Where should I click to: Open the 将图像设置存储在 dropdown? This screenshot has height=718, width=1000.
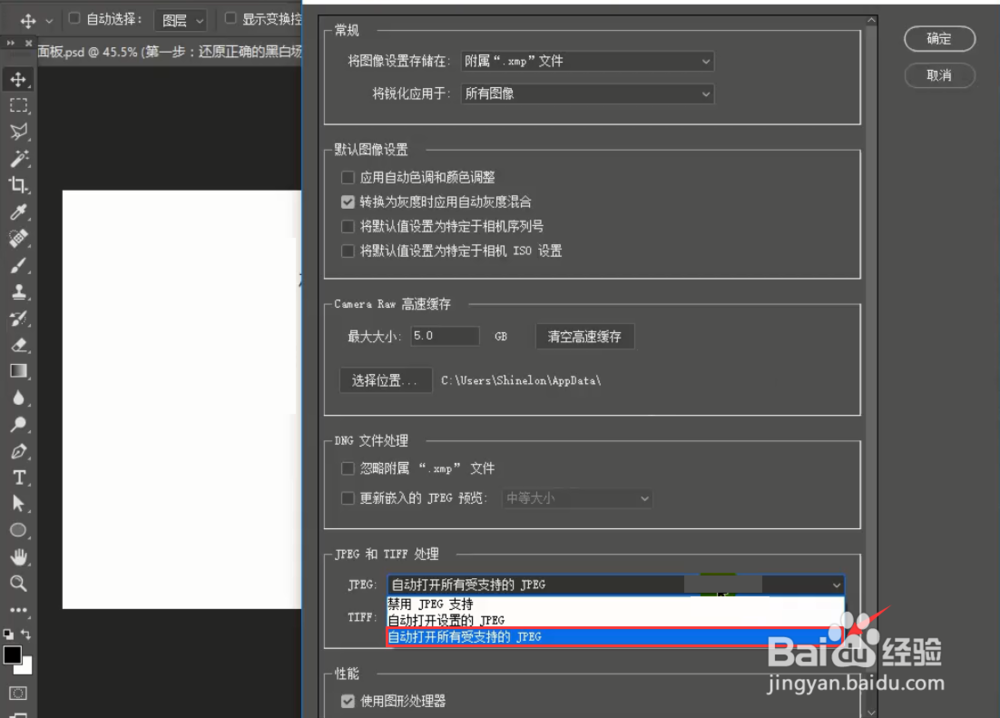[587, 61]
